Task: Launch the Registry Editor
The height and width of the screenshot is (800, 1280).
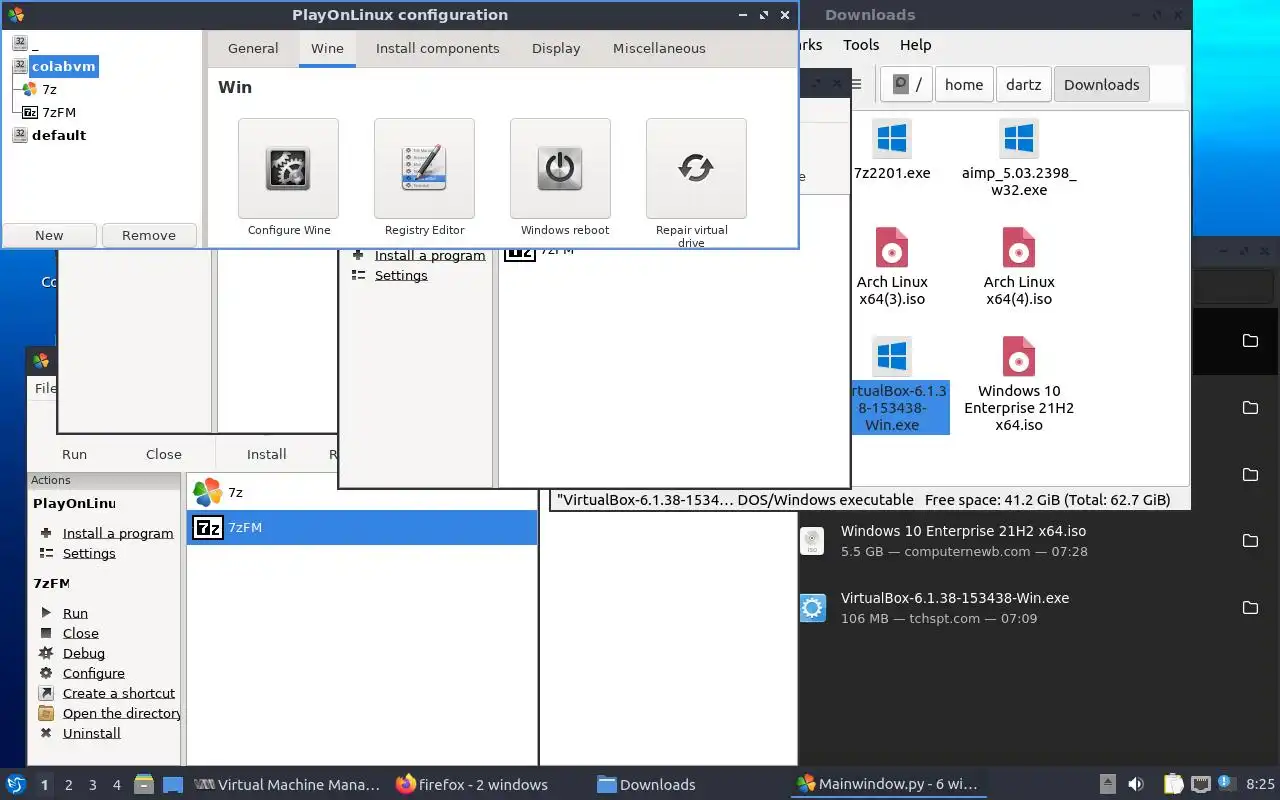Action: [x=424, y=168]
